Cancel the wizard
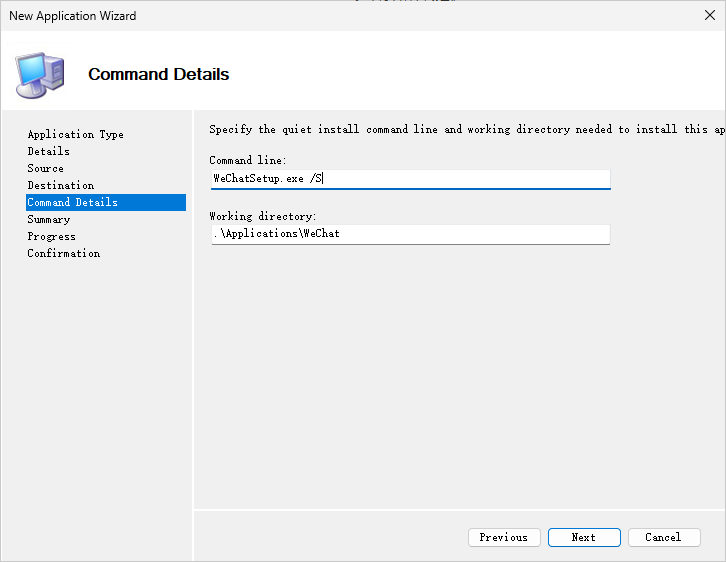The height and width of the screenshot is (562, 726). [x=663, y=537]
